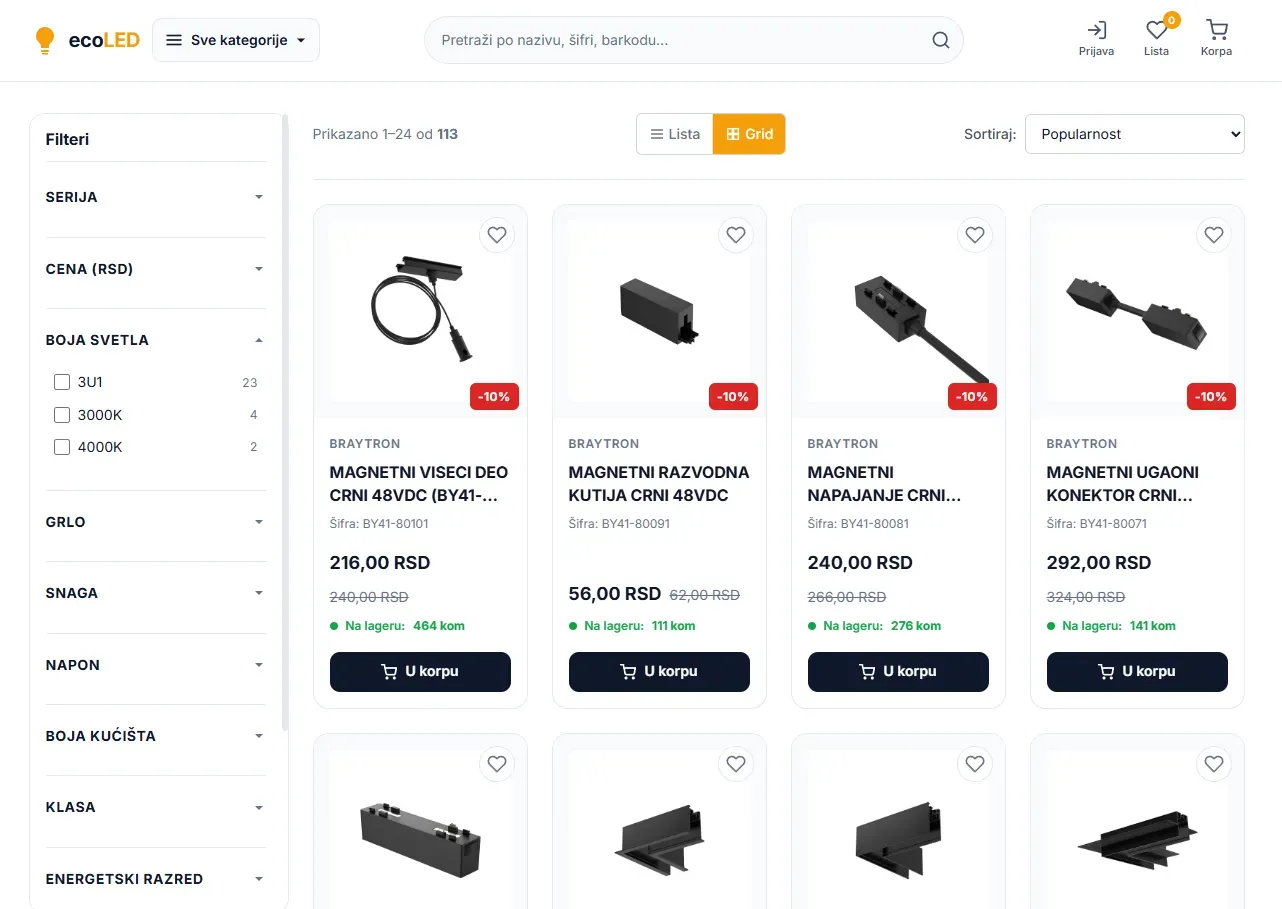Expand the NAPON filter
Screen dimensions: 1282x909
point(156,665)
